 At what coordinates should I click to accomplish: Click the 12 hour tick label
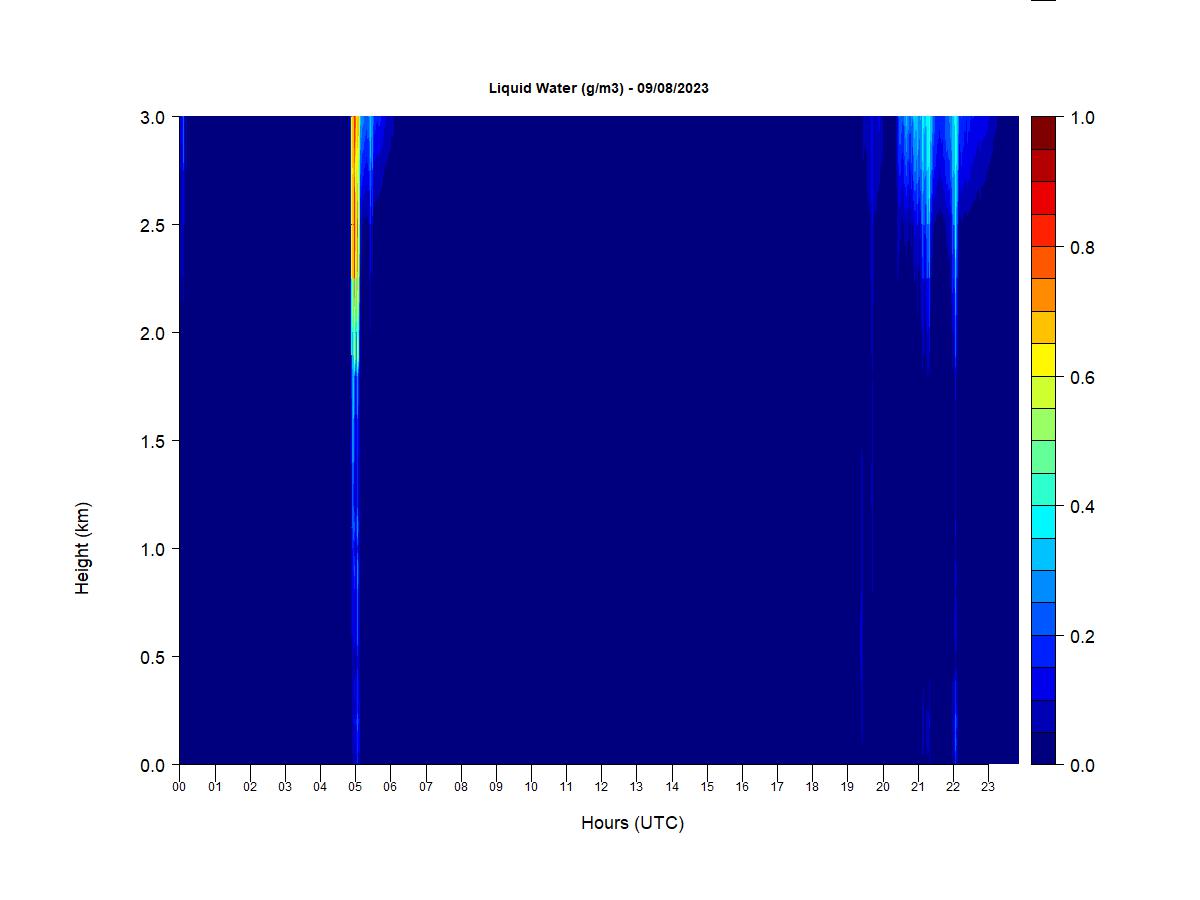coord(601,787)
